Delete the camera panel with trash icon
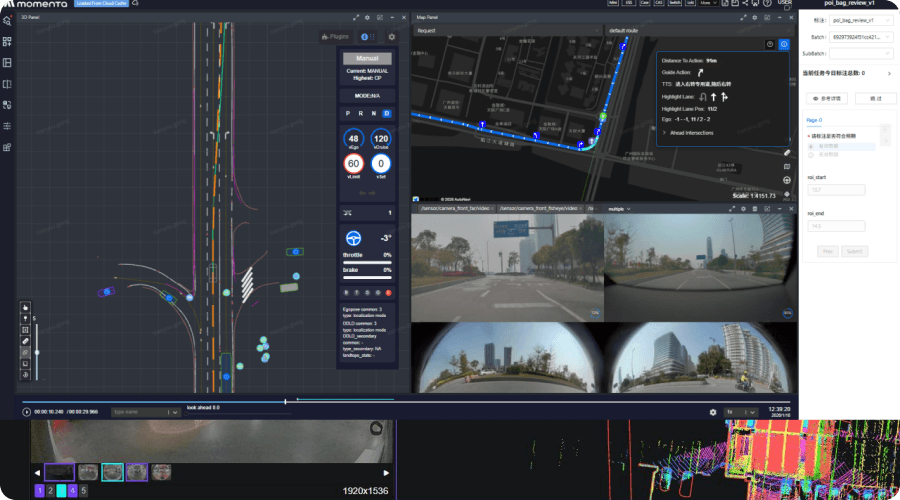 point(755,209)
